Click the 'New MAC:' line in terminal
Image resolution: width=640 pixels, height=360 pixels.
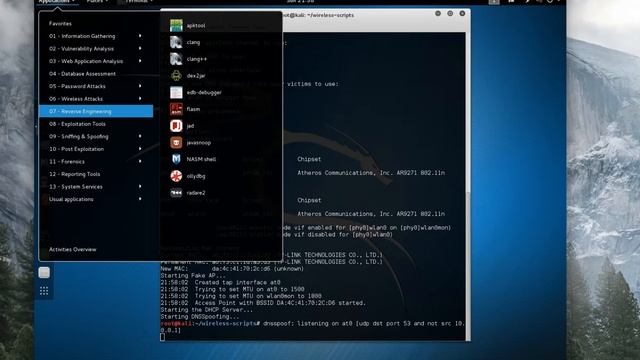232,269
